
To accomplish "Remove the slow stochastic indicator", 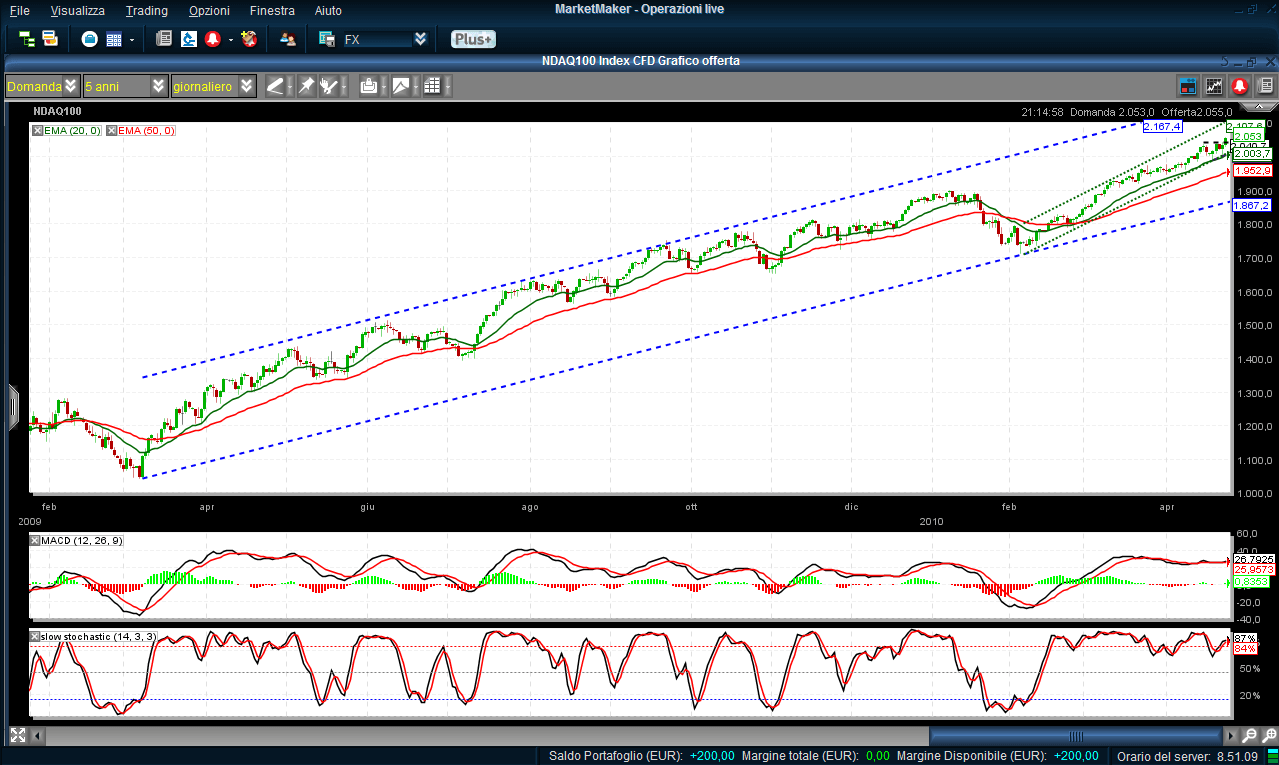I will click(x=36, y=637).
